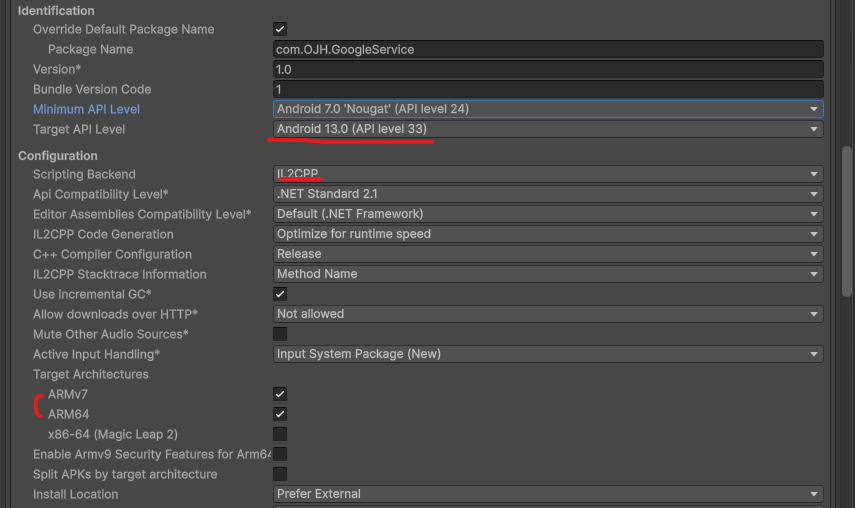This screenshot has width=855, height=508.
Task: Open IL2CPP Stacktrace Information dropdown
Action: [548, 274]
